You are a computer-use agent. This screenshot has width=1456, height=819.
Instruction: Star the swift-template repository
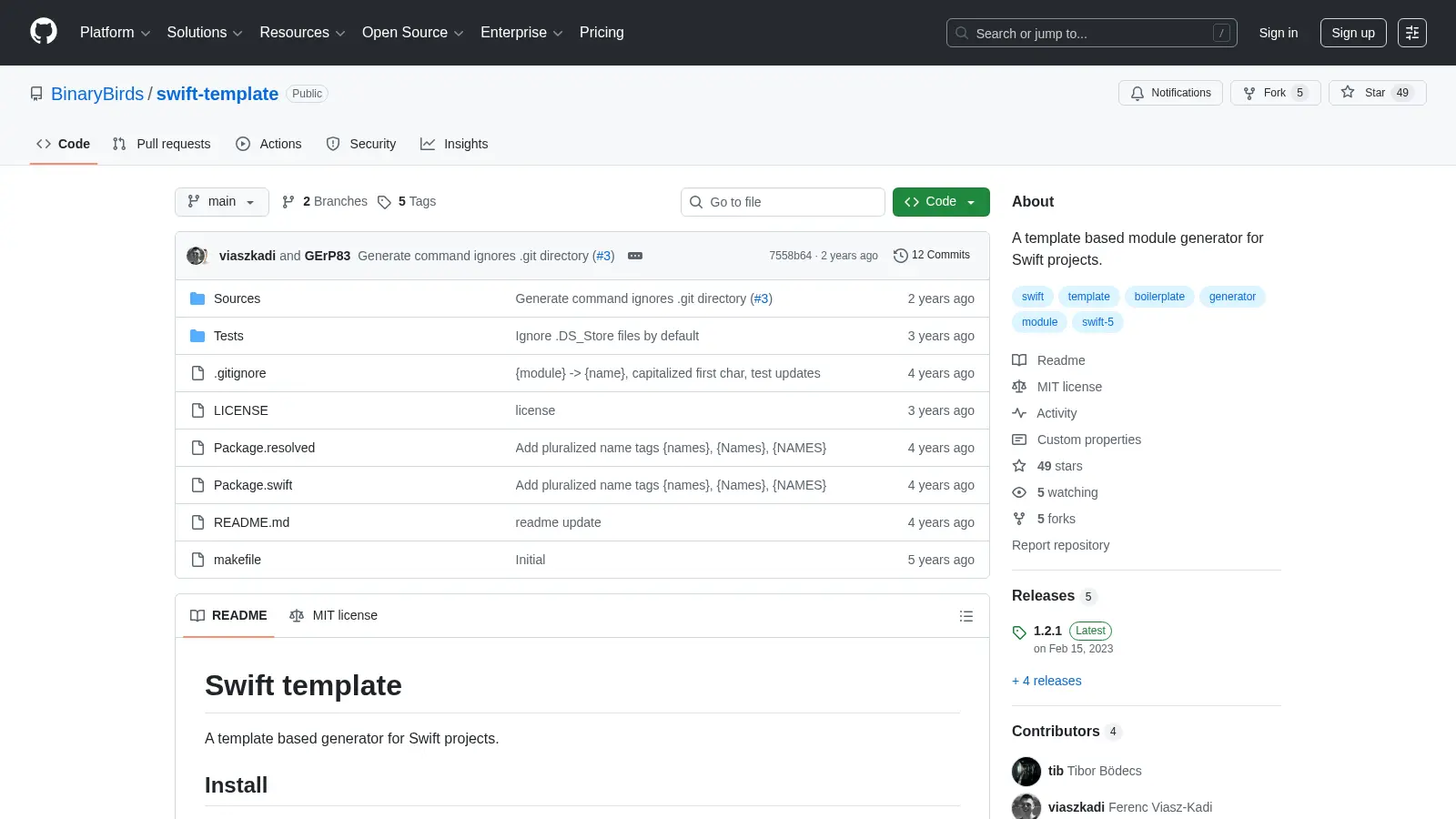pyautogui.click(x=1378, y=93)
